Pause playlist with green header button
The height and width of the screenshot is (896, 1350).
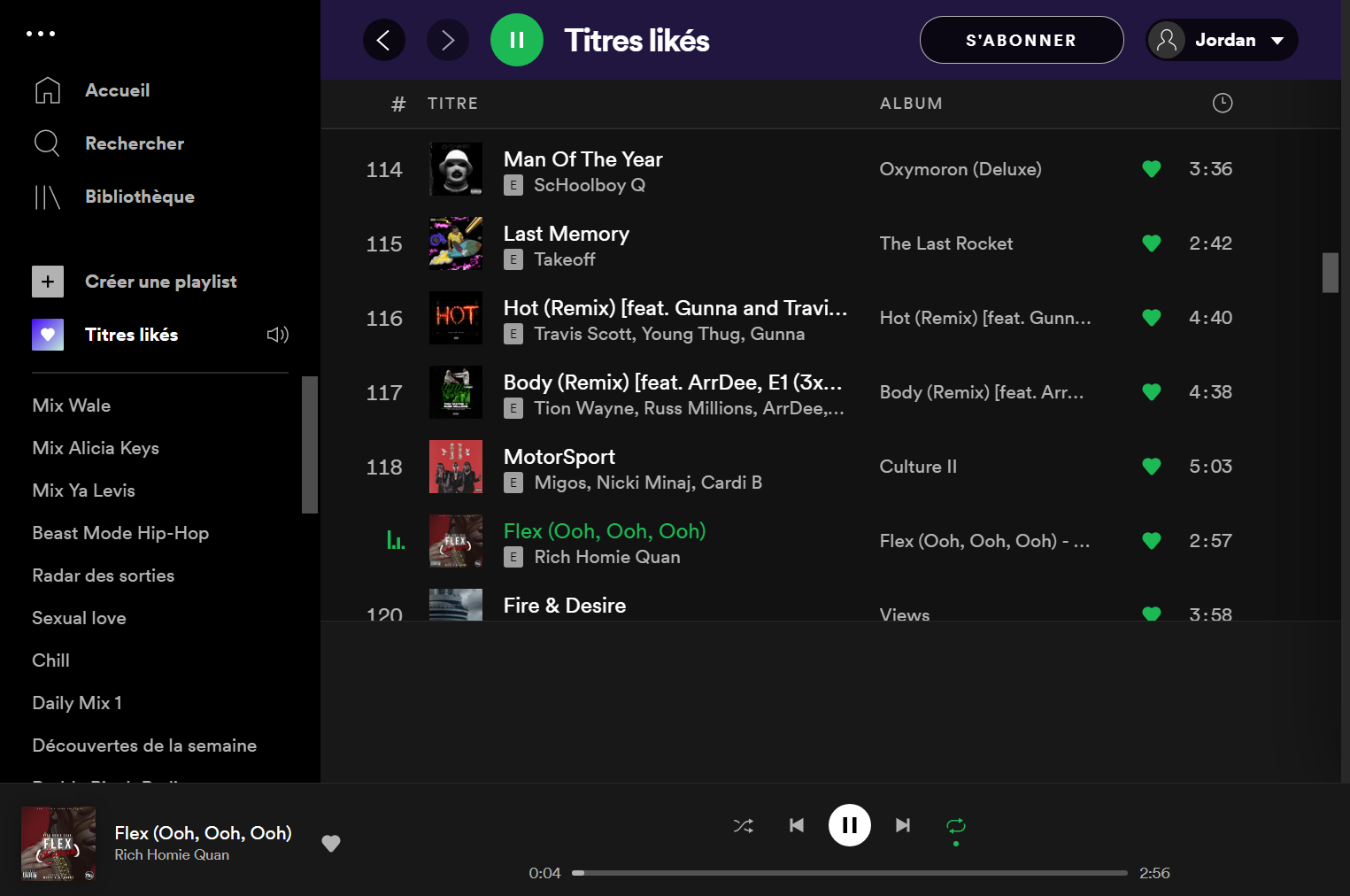[x=517, y=40]
